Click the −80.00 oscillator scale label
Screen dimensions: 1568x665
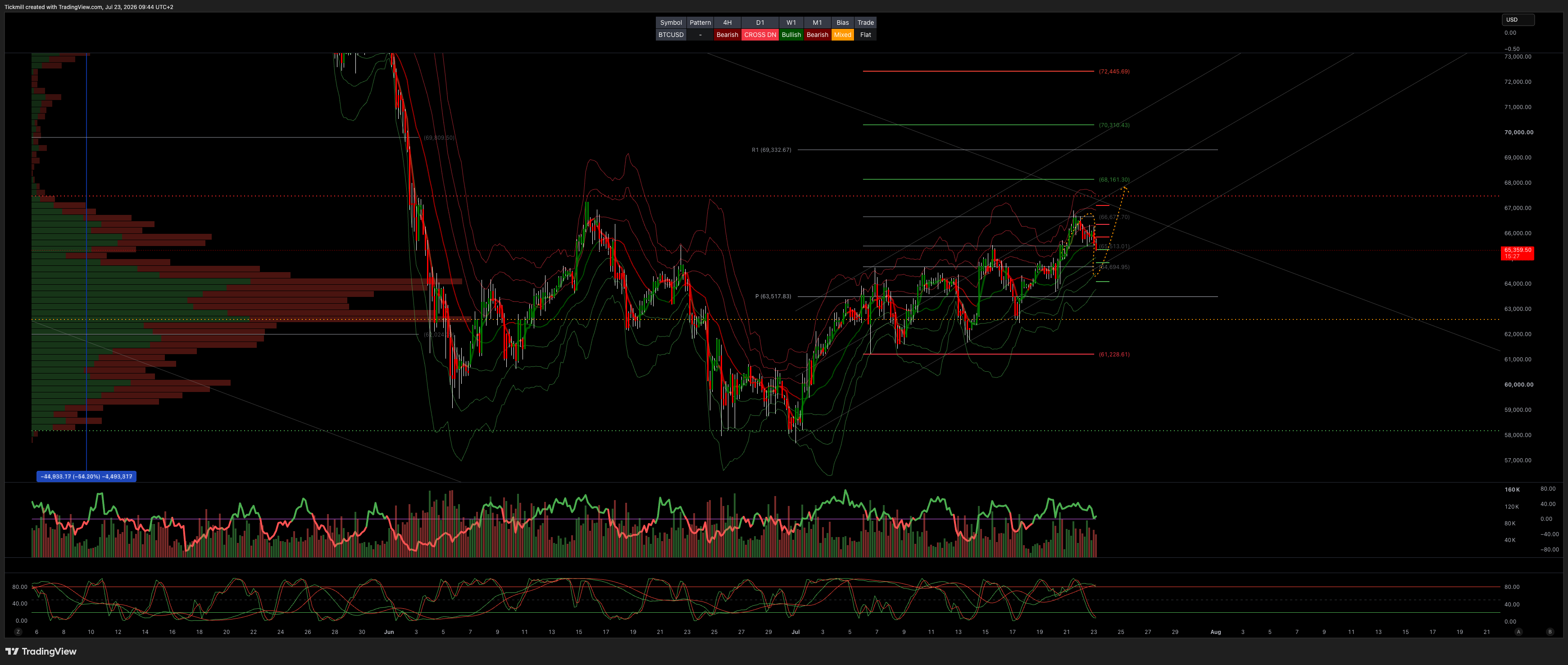click(x=1549, y=549)
